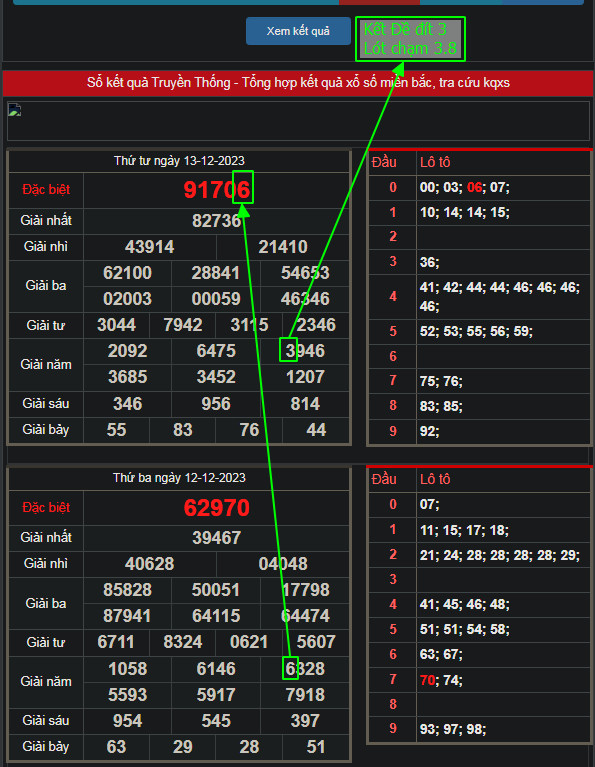595x767 pixels.
Task: Click the Xem kết quả button
Action: pos(298,31)
